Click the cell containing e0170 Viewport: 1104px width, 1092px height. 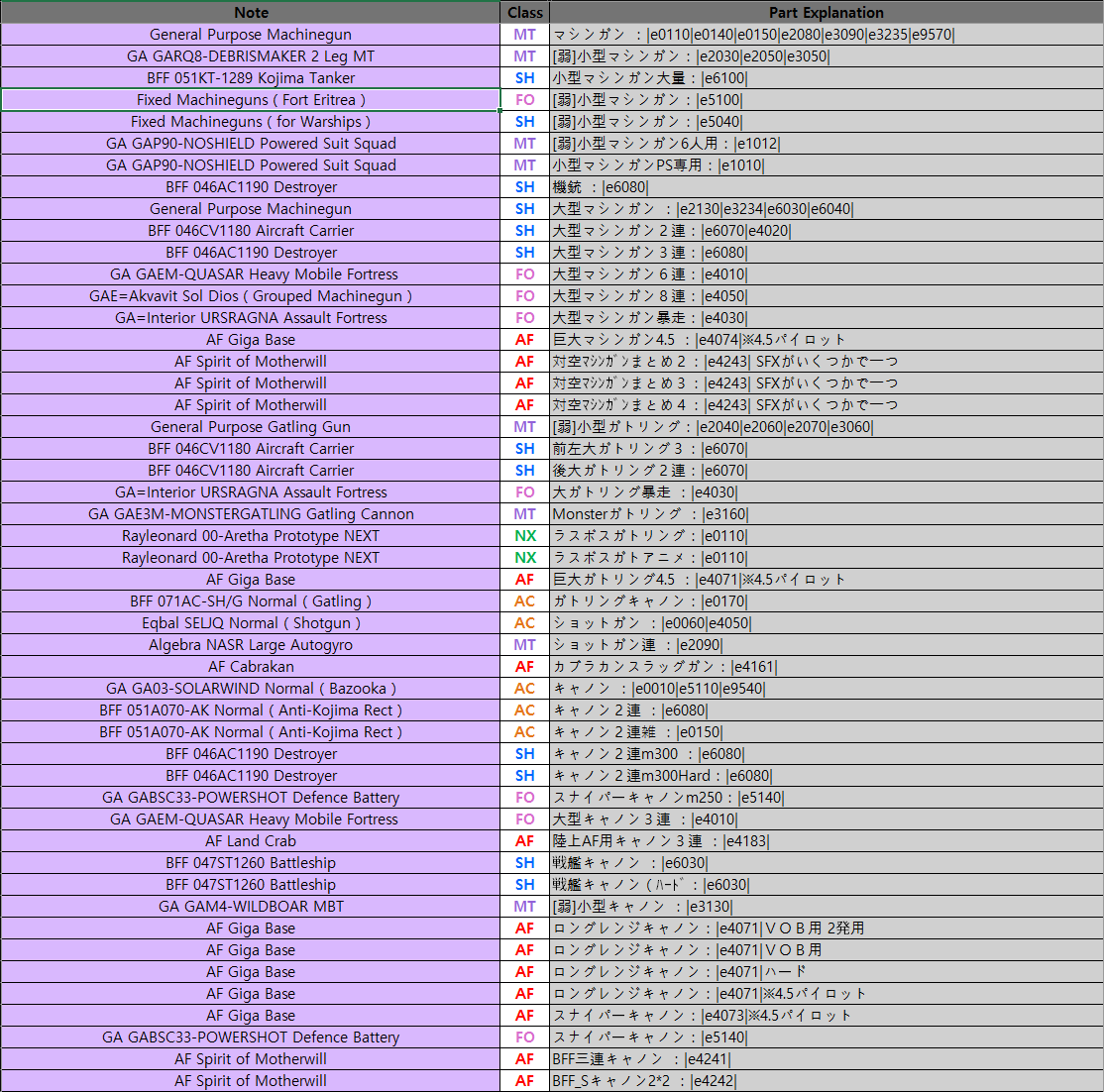point(826,601)
